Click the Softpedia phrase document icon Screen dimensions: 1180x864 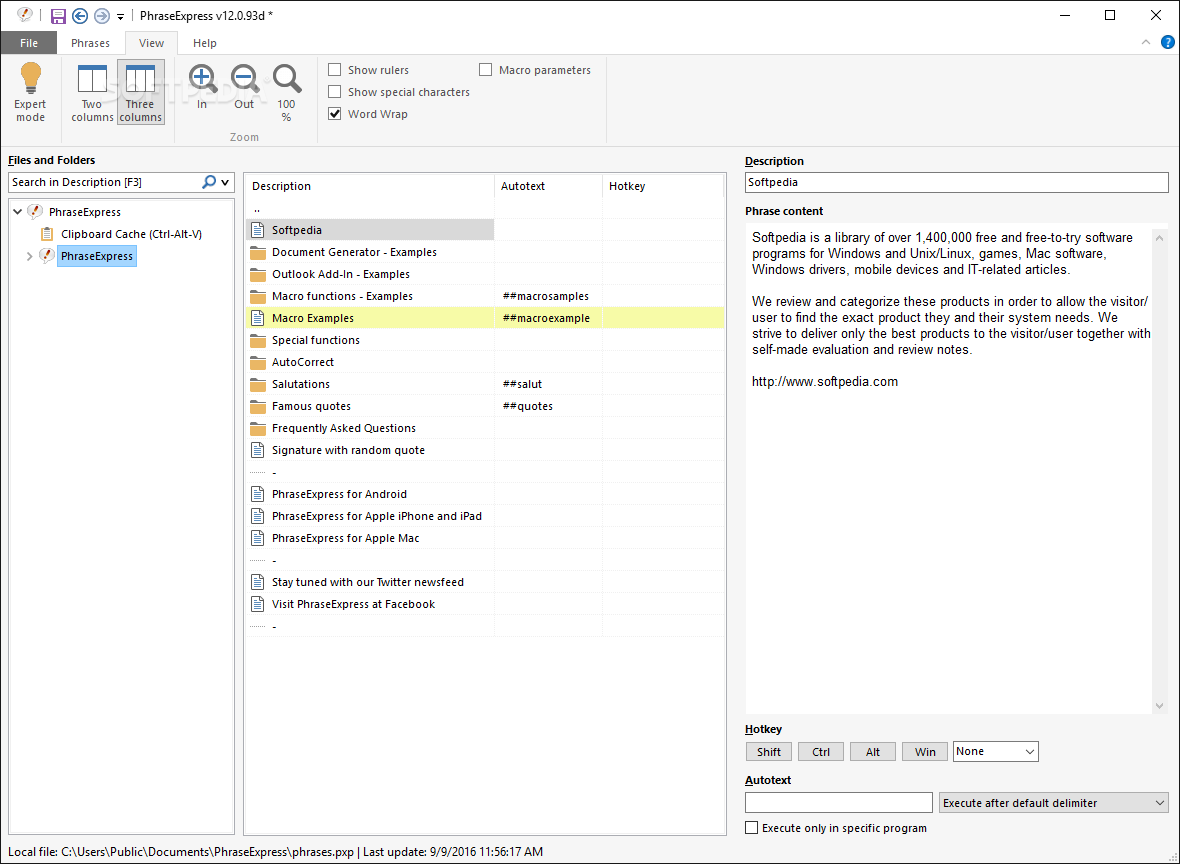click(x=257, y=230)
